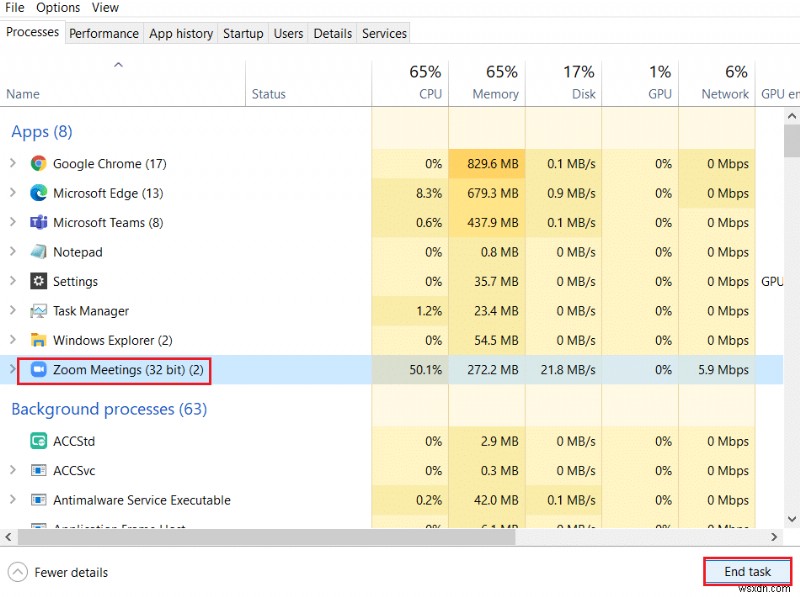Select the Antimalware Service Executable icon
Screen dimensions: 800x597
(x=38, y=500)
